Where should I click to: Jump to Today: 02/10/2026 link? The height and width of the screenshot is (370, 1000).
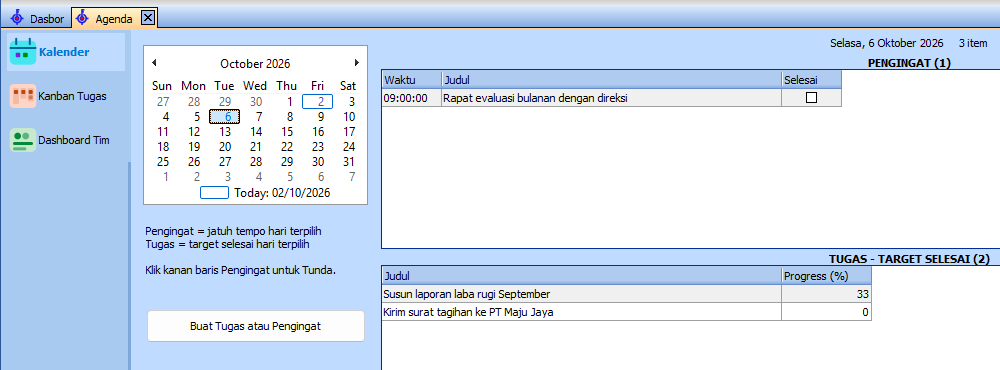click(x=283, y=193)
